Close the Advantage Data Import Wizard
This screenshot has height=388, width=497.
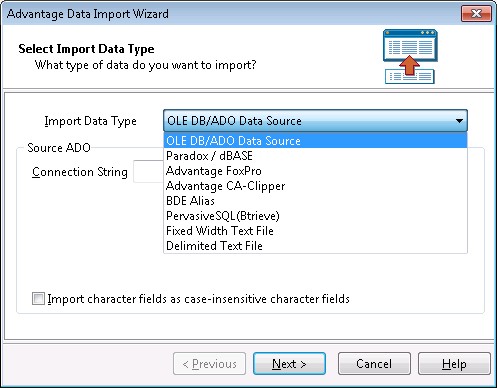click(x=476, y=14)
